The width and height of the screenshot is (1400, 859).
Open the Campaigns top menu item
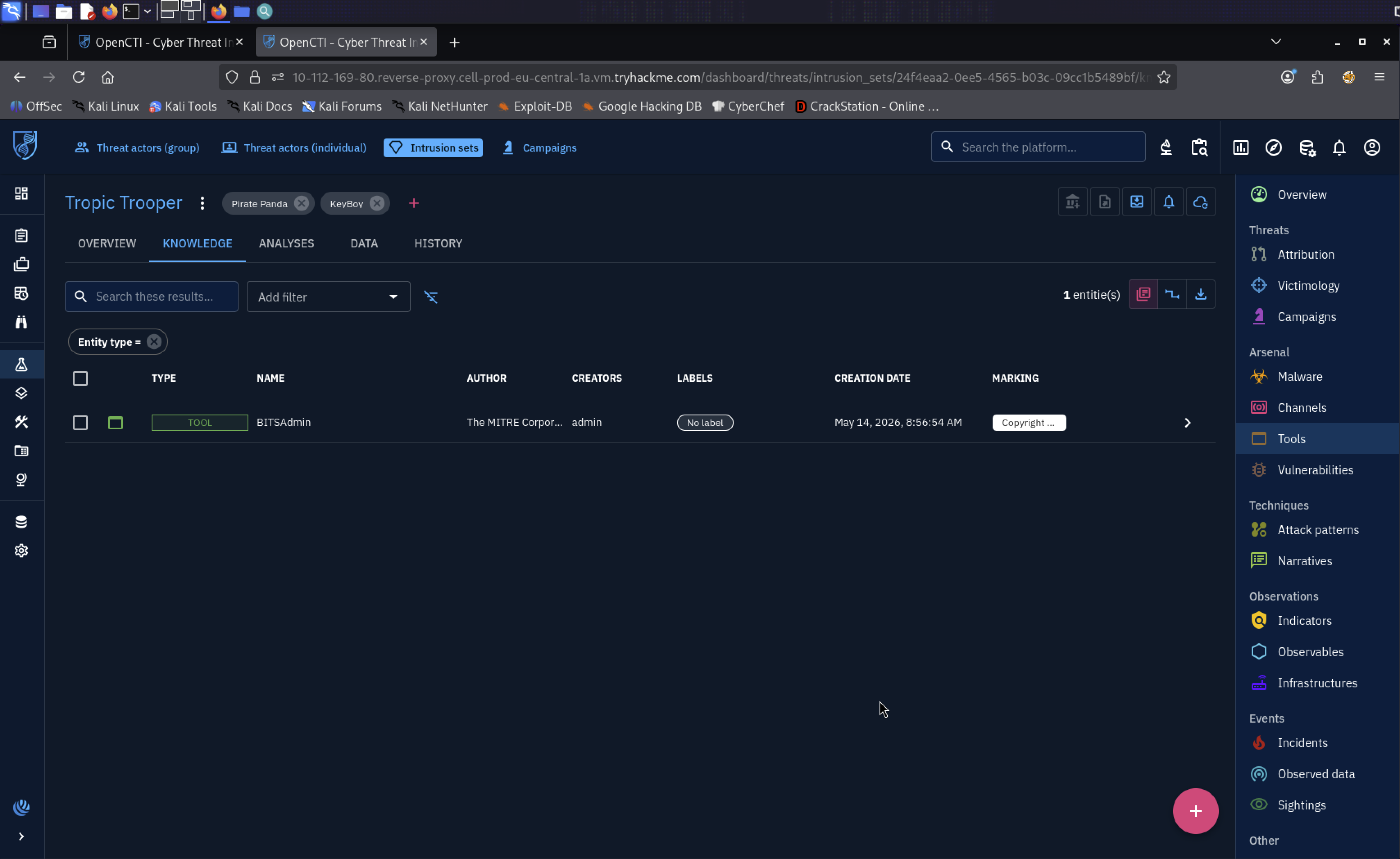click(540, 148)
